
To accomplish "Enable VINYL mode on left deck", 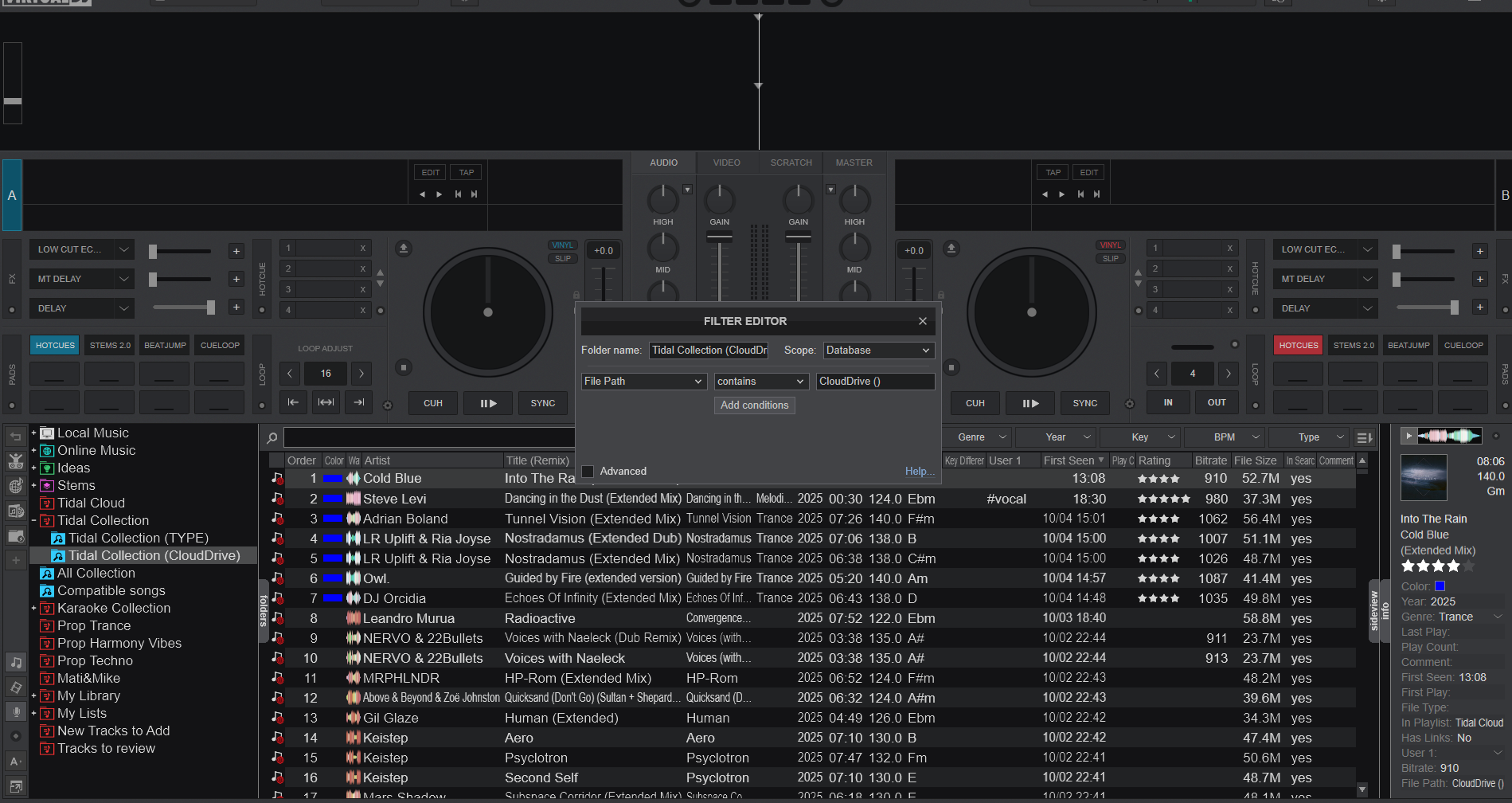I will (x=563, y=245).
